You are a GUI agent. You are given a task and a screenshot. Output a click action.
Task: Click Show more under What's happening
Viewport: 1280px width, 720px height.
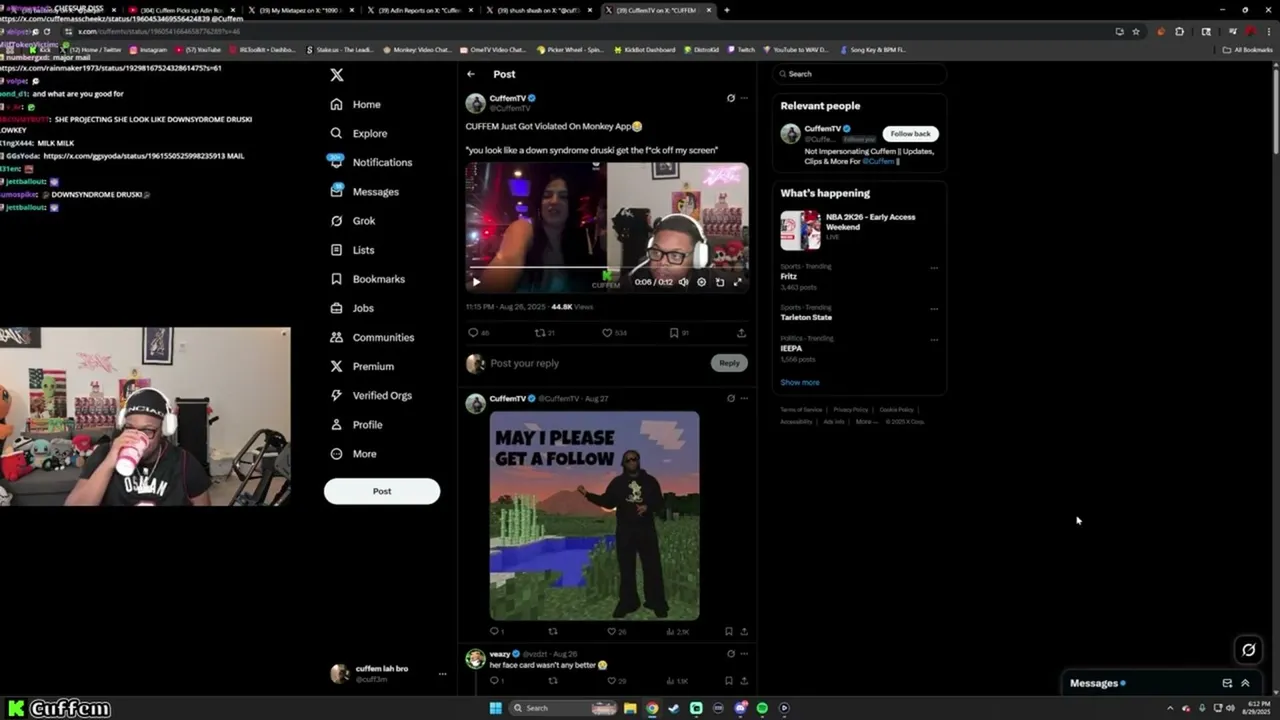pos(800,382)
